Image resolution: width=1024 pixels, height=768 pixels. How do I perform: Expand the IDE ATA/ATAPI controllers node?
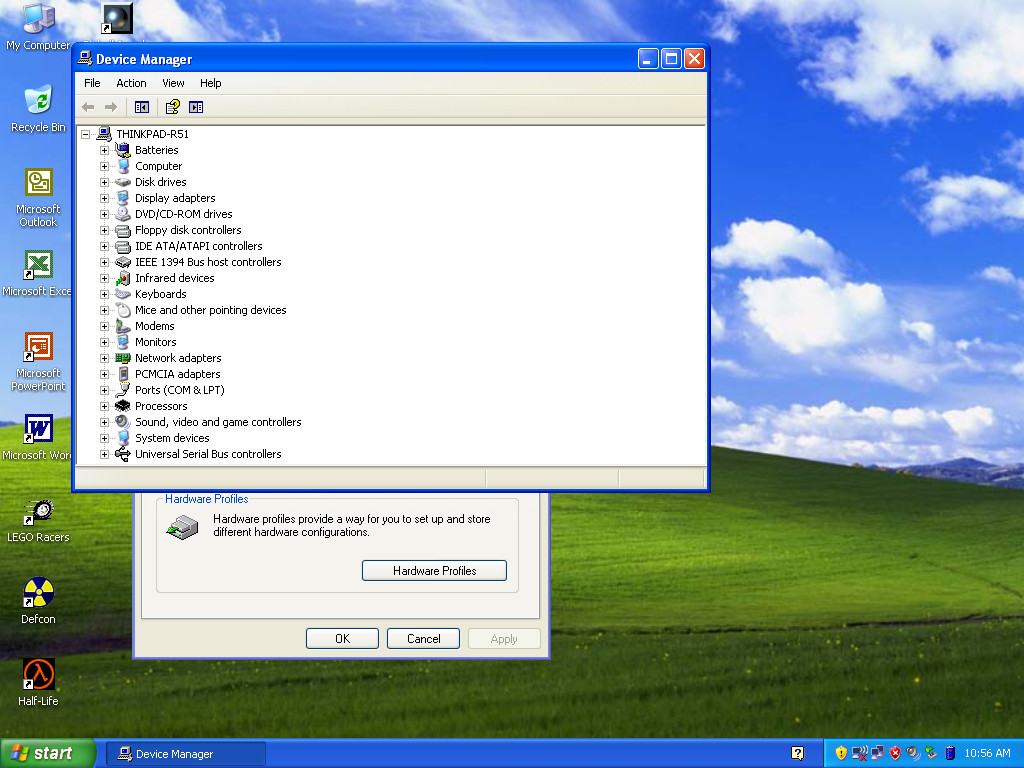(104, 246)
